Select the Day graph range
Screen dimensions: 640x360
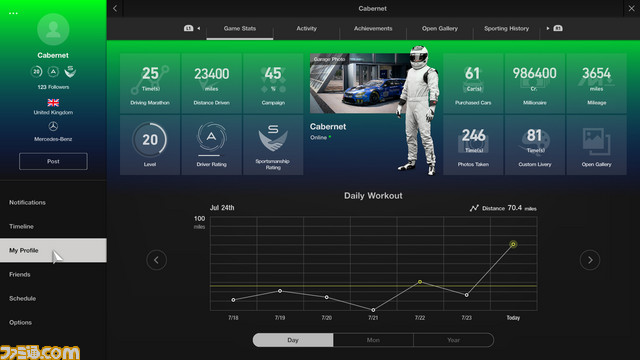tap(293, 340)
